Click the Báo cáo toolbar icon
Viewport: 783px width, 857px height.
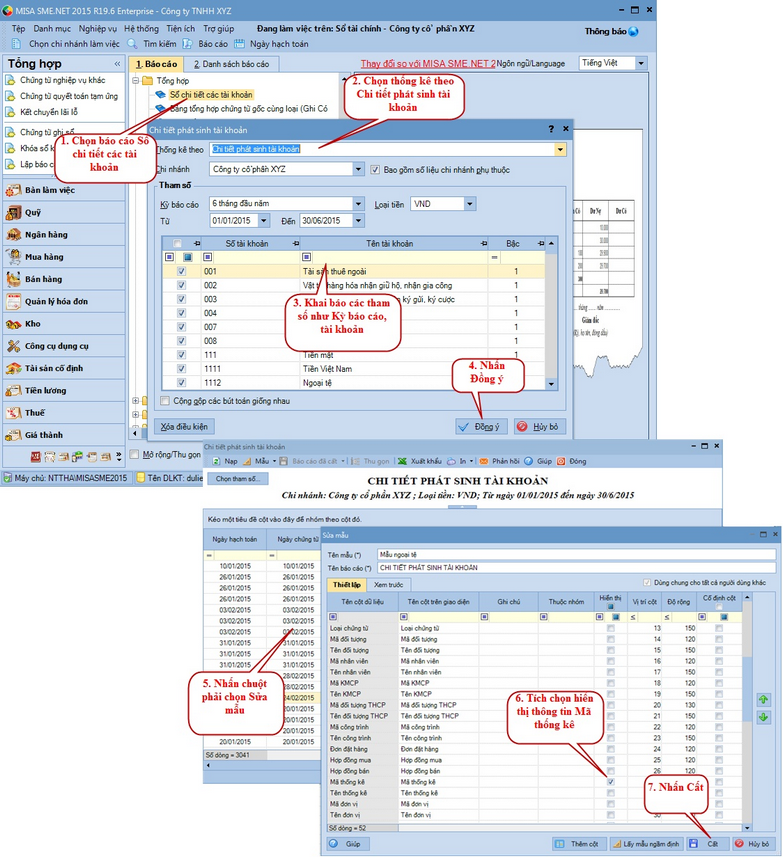(x=187, y=44)
